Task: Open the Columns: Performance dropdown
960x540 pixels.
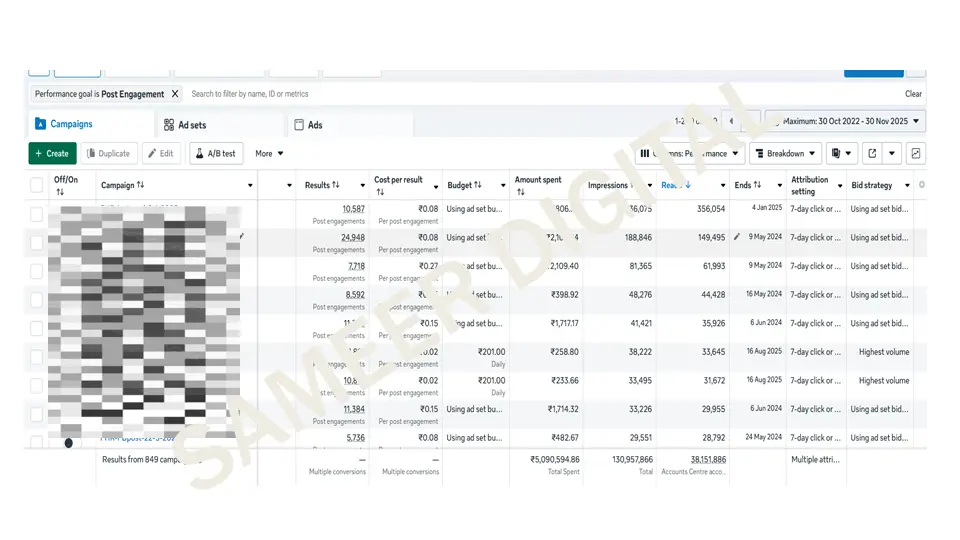Action: click(690, 154)
